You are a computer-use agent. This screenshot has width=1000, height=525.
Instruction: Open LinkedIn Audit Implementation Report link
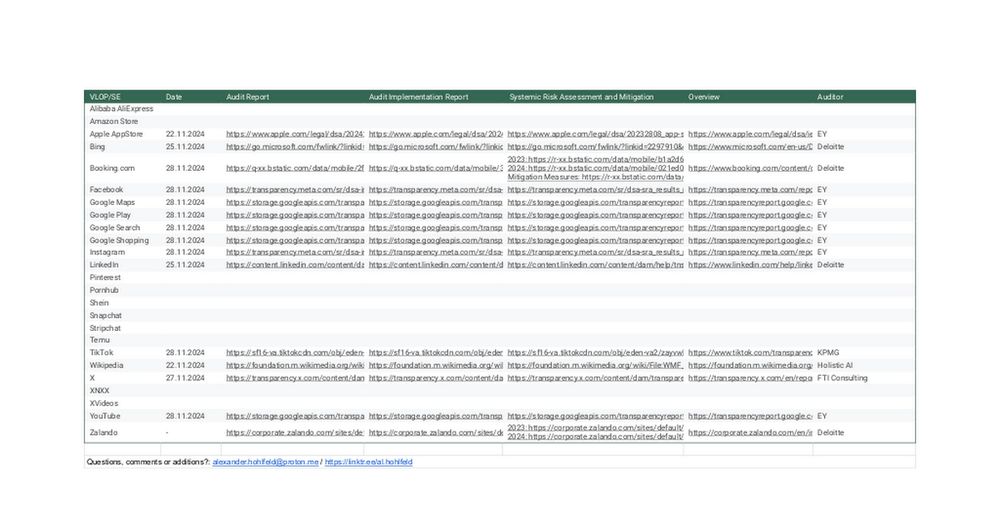coord(436,265)
